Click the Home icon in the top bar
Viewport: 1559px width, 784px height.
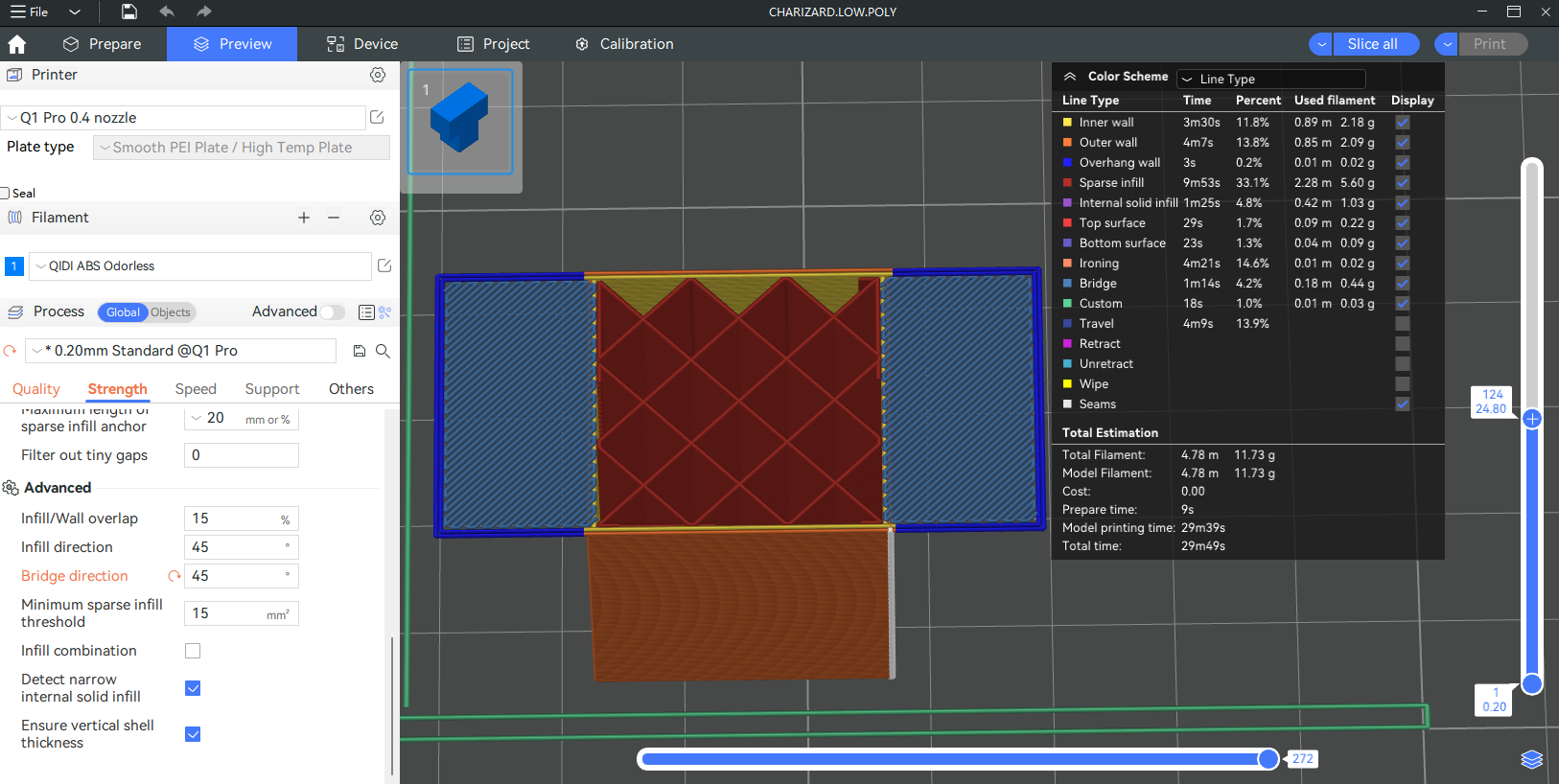pyautogui.click(x=17, y=44)
